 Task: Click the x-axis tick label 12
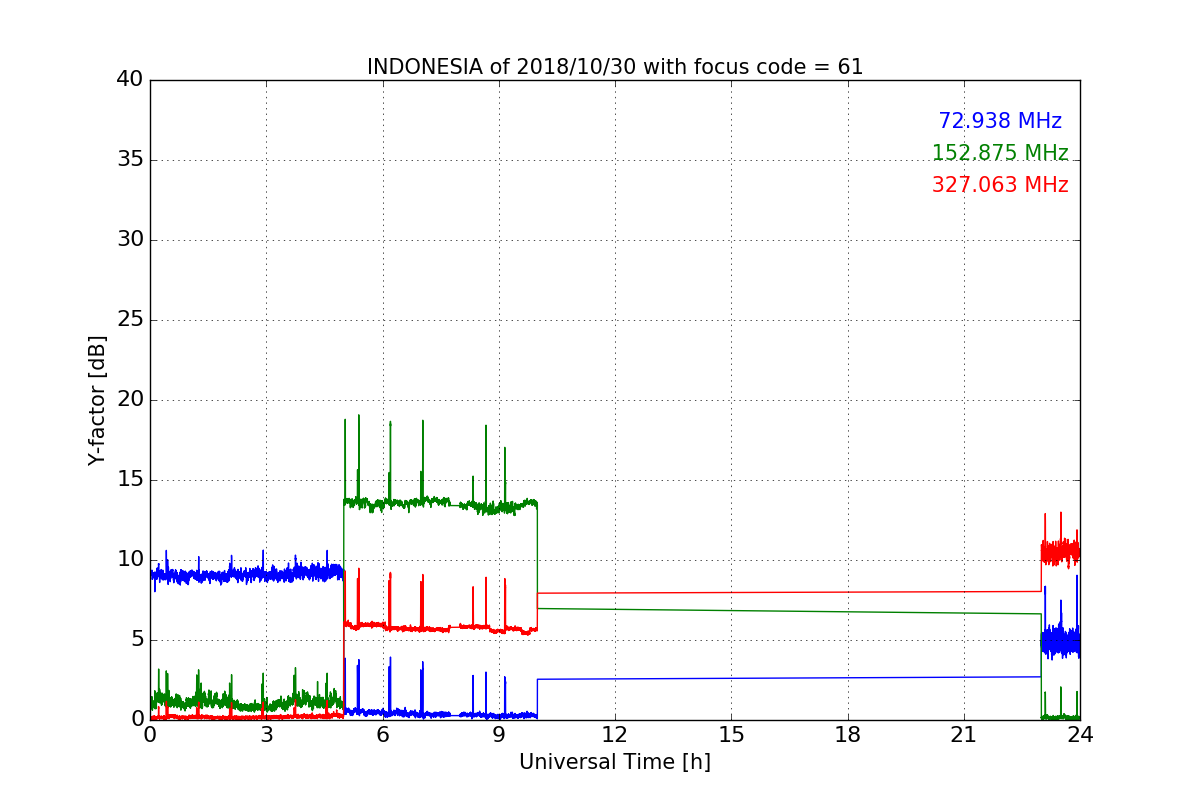click(615, 735)
